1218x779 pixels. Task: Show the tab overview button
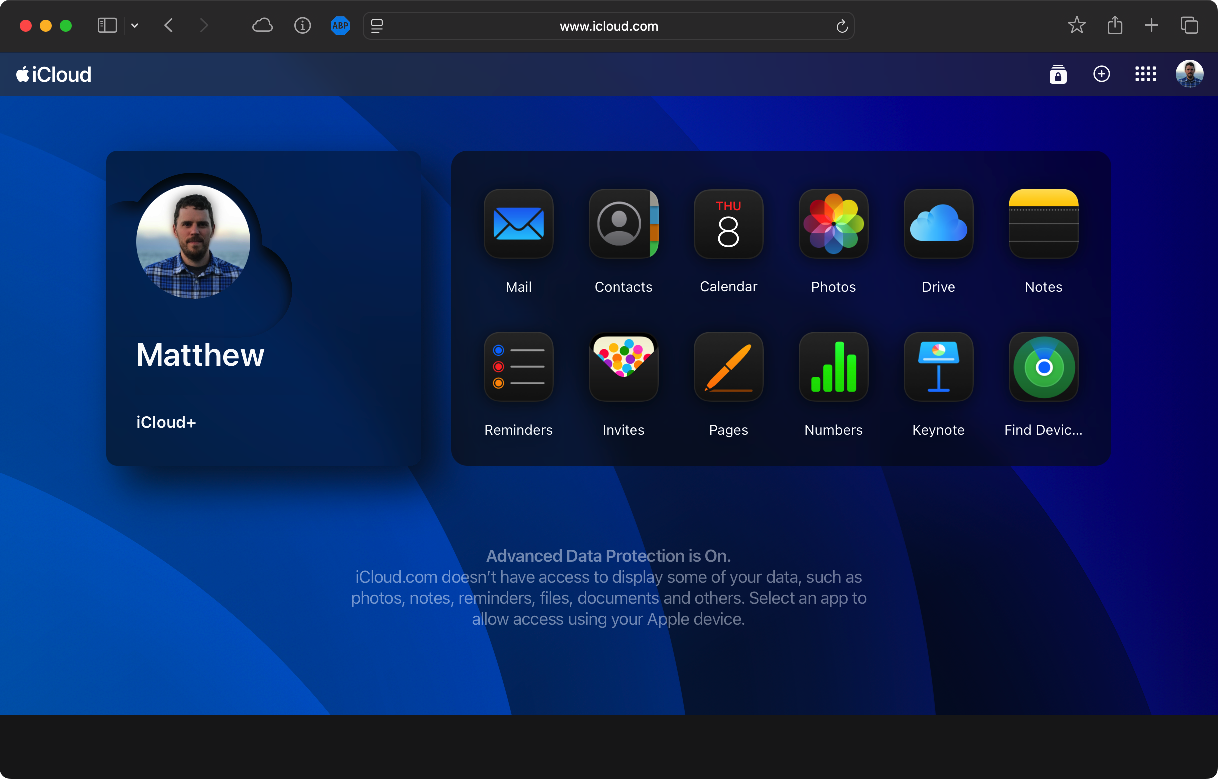click(x=1189, y=26)
